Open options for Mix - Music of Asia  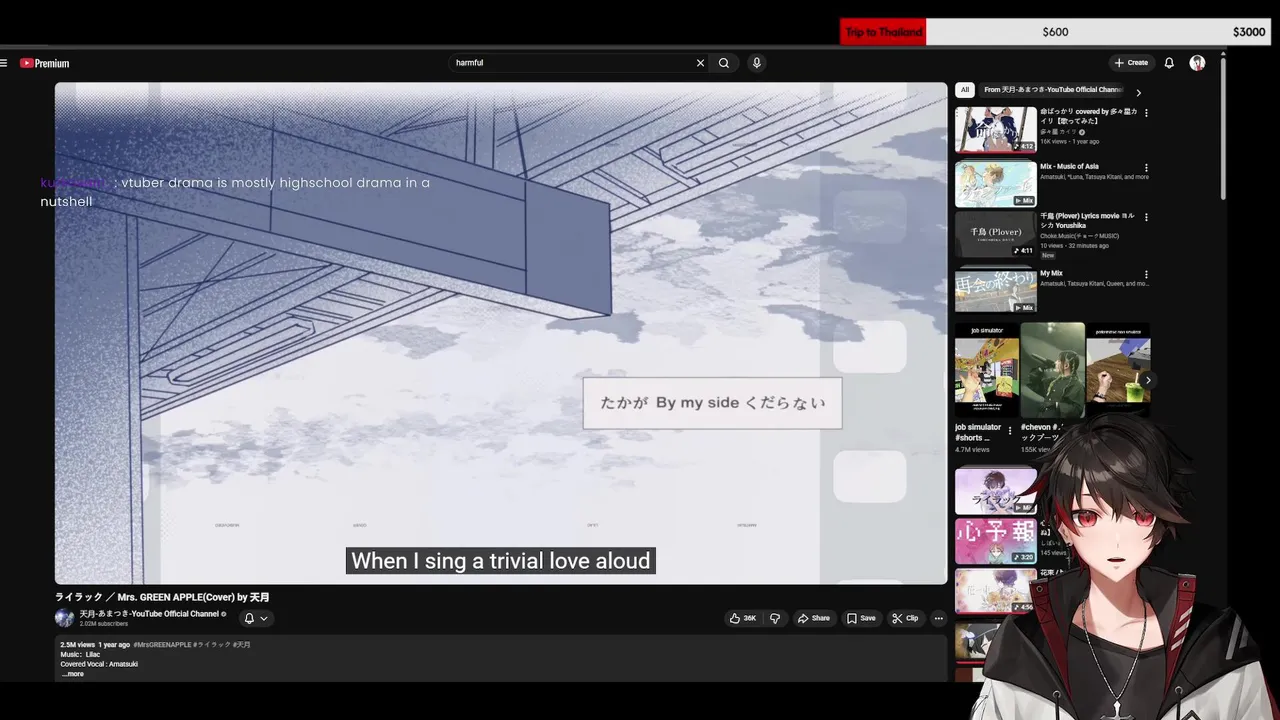tap(1146, 168)
